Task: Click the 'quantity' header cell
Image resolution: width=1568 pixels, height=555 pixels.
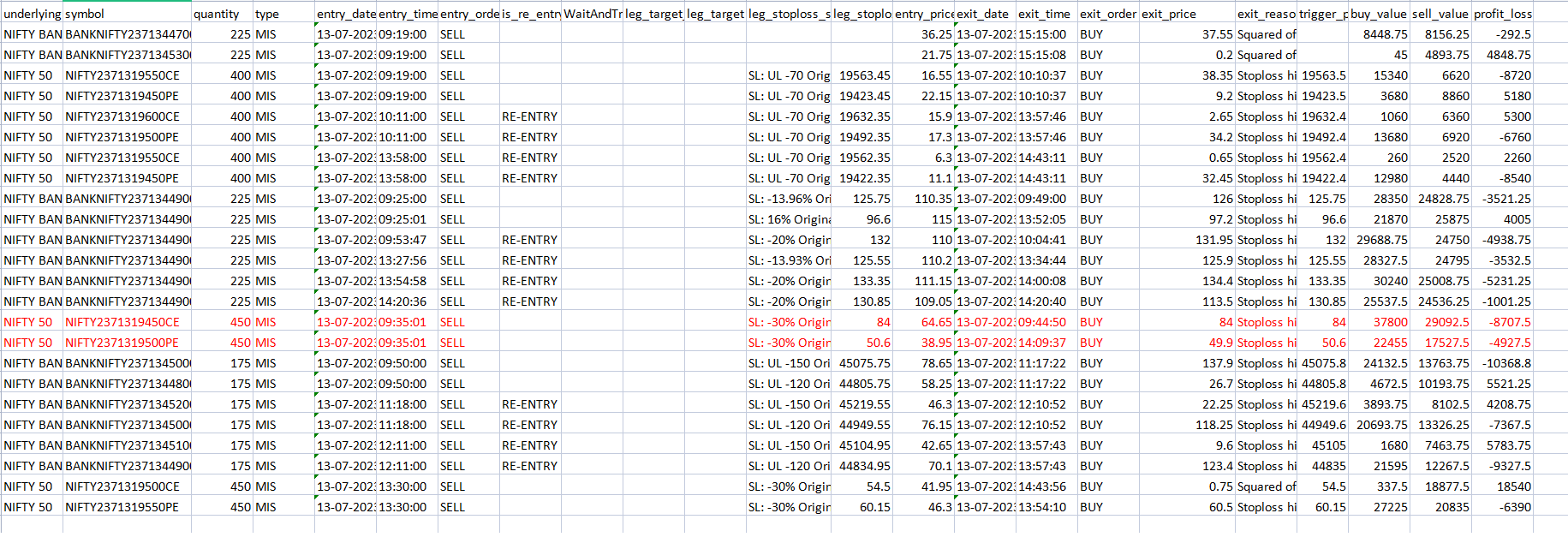Action: tap(222, 14)
